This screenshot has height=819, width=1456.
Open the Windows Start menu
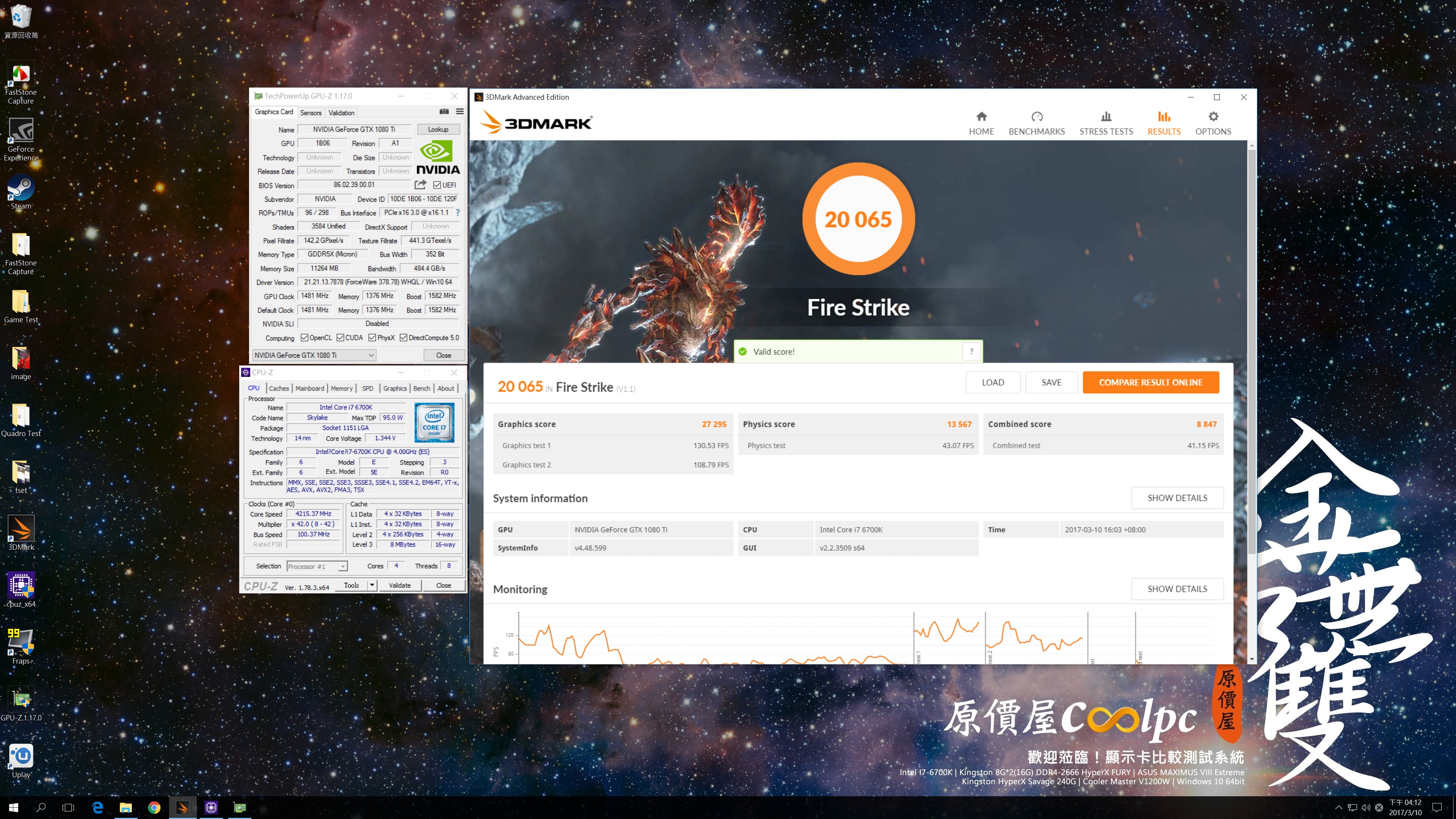click(14, 807)
